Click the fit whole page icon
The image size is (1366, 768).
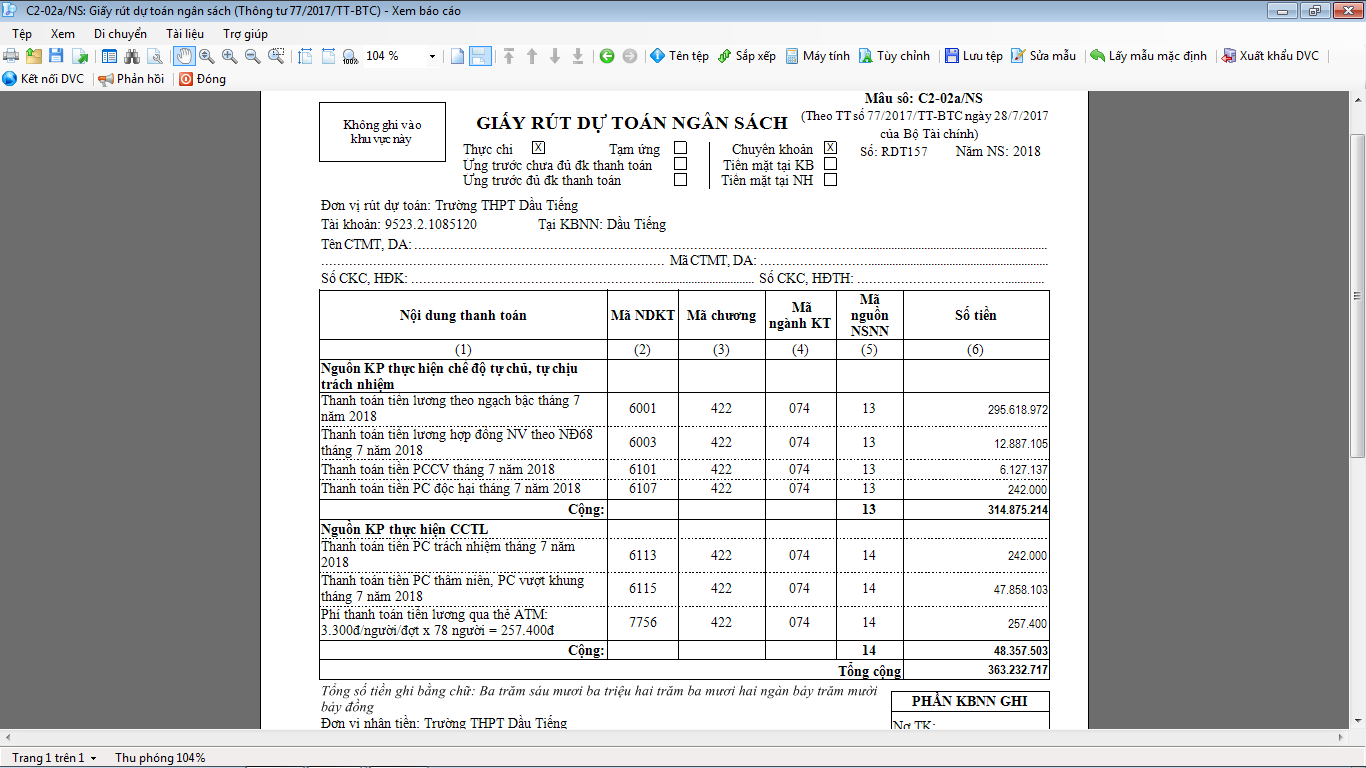(x=328, y=56)
